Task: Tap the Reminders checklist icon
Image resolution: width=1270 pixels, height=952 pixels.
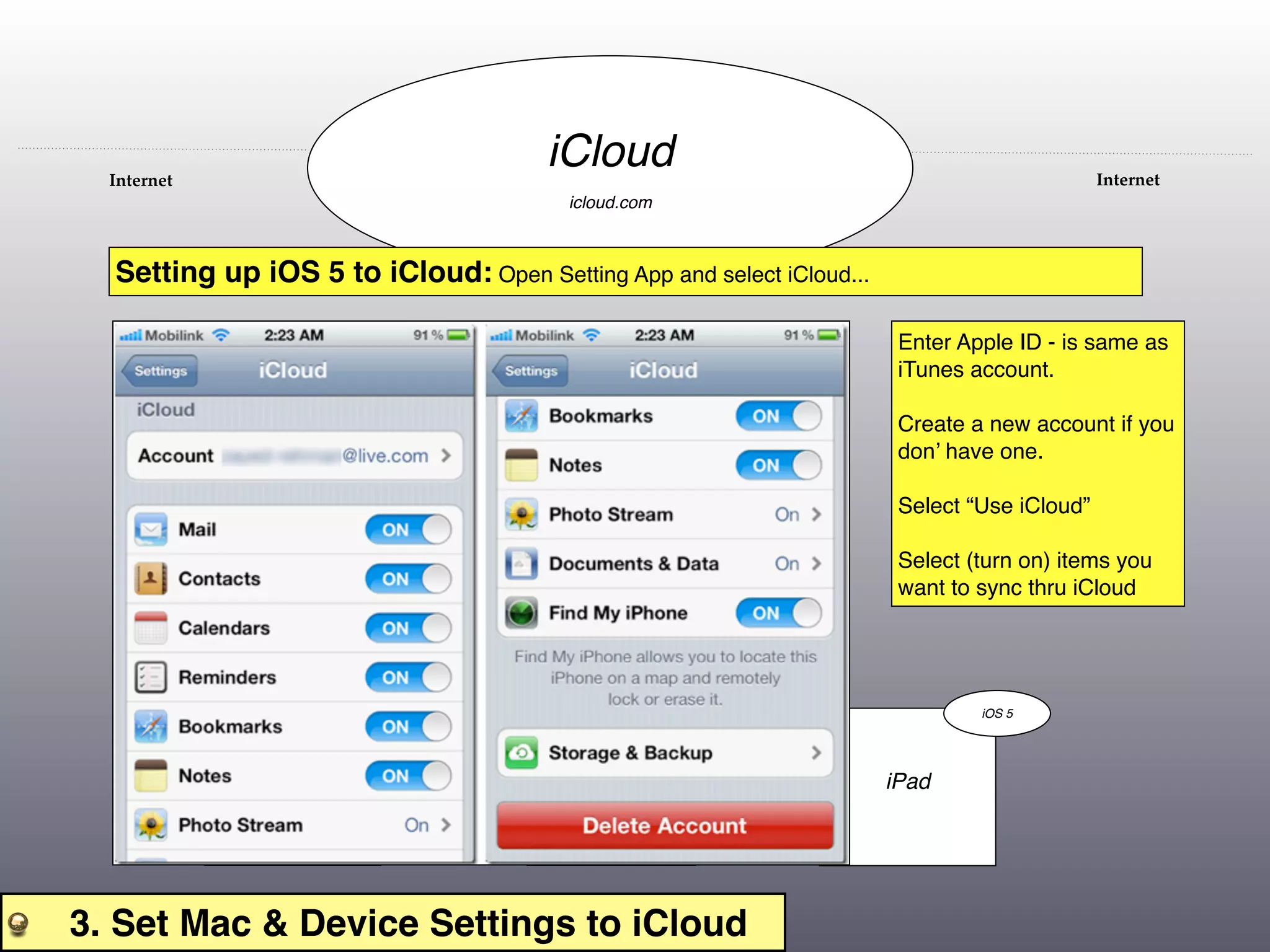Action: click(x=151, y=677)
